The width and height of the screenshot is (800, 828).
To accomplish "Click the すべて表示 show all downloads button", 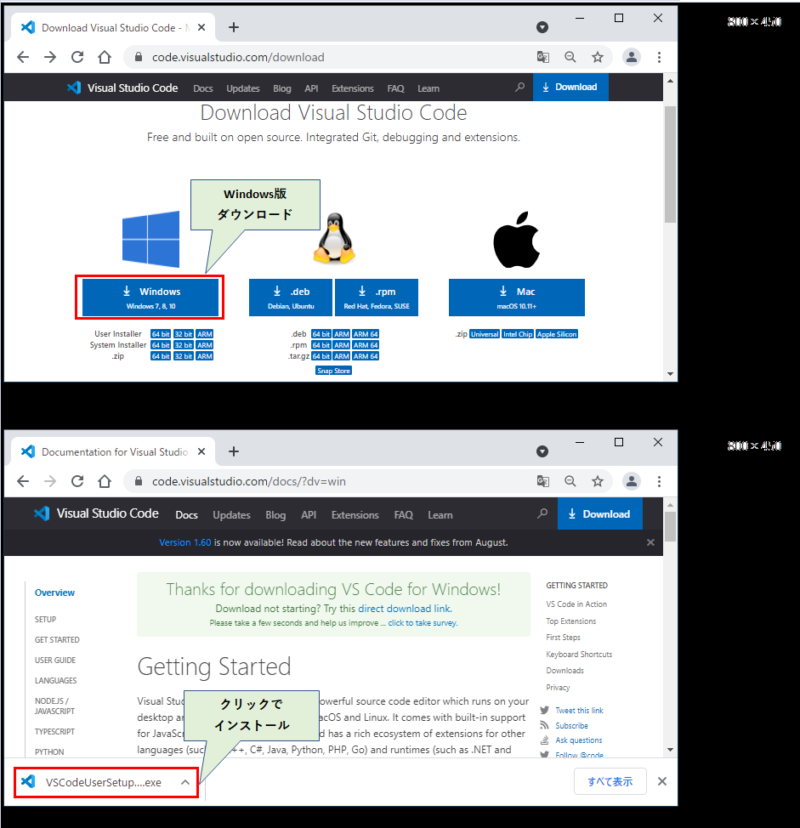I will click(x=610, y=782).
